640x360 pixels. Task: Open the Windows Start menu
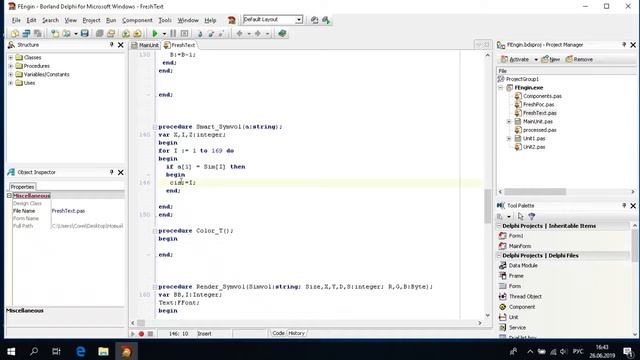click(x=11, y=351)
